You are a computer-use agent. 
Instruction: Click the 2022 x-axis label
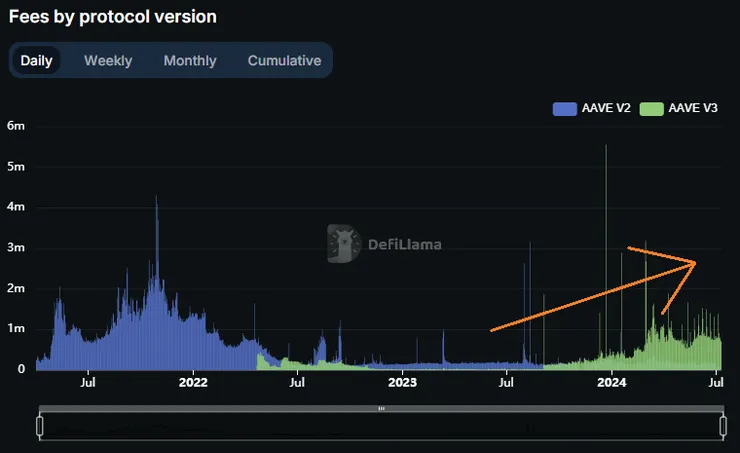(x=193, y=382)
